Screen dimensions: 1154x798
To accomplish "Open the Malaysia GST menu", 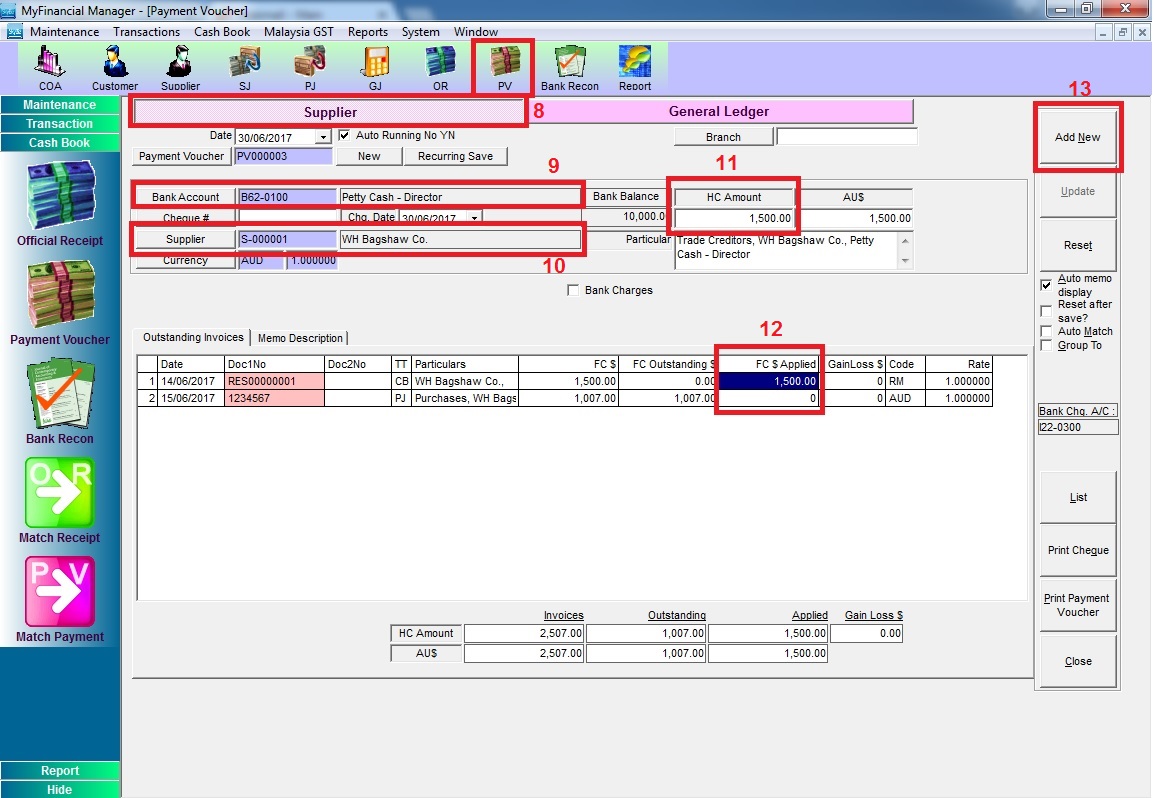I will point(298,31).
